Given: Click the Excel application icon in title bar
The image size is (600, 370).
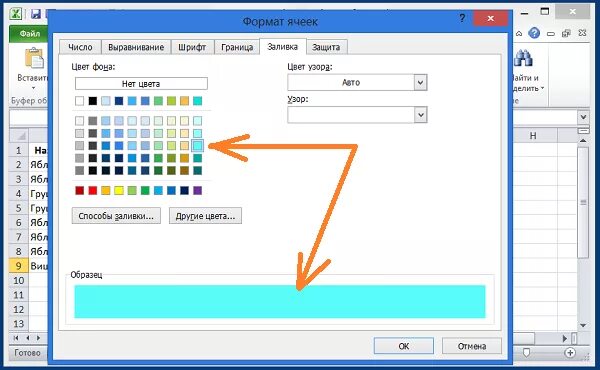Looking at the screenshot, I should (x=16, y=14).
